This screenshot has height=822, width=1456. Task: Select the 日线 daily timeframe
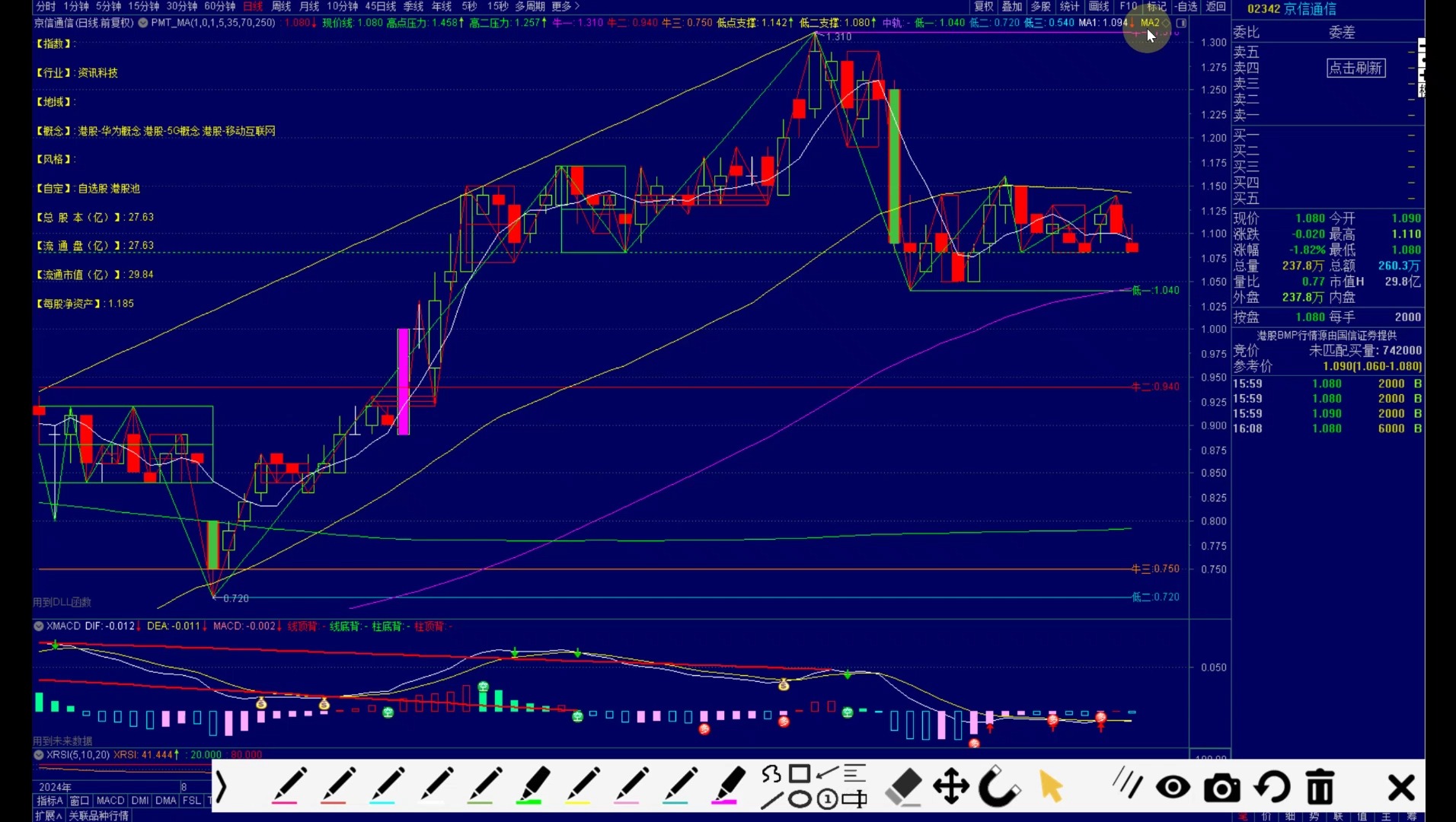253,6
